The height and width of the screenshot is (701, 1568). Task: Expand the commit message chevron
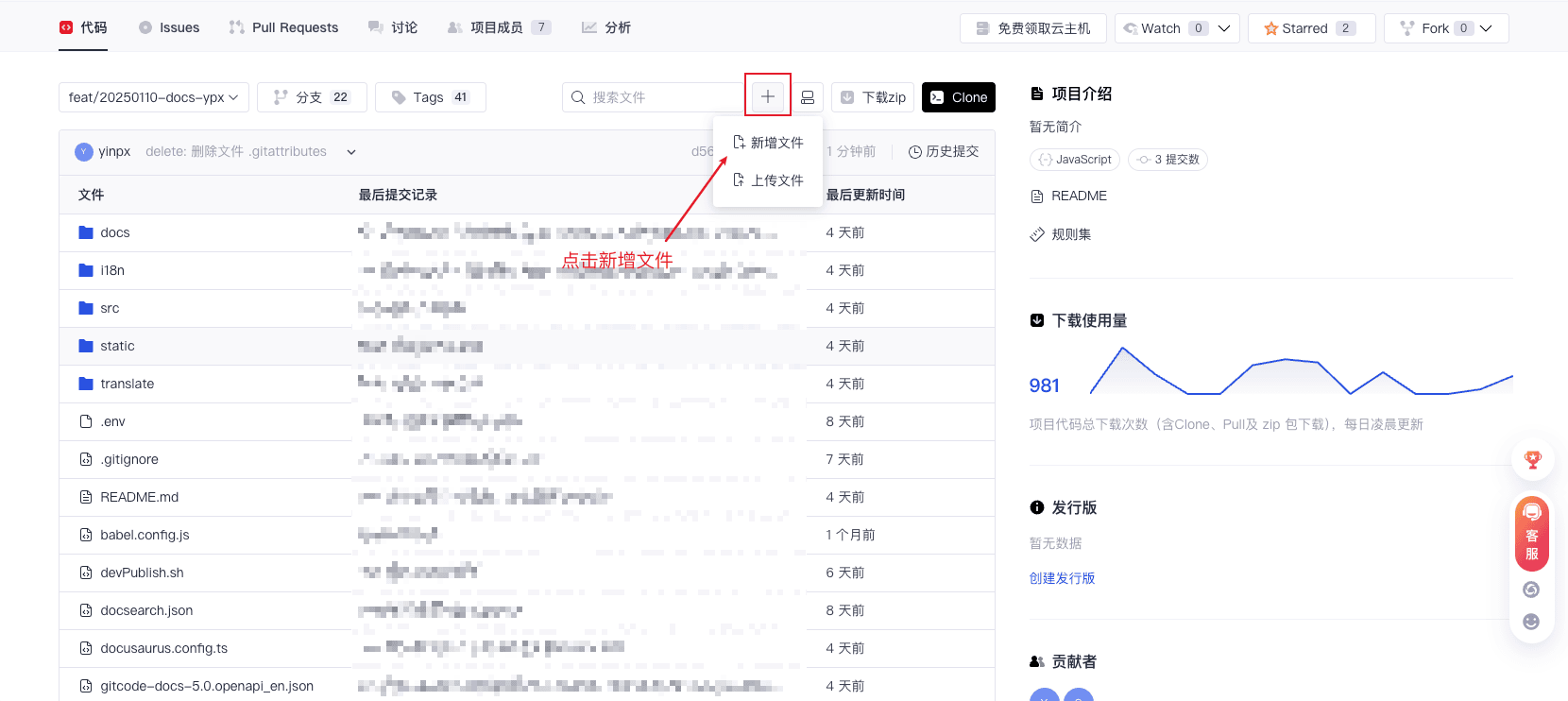pyautogui.click(x=351, y=152)
